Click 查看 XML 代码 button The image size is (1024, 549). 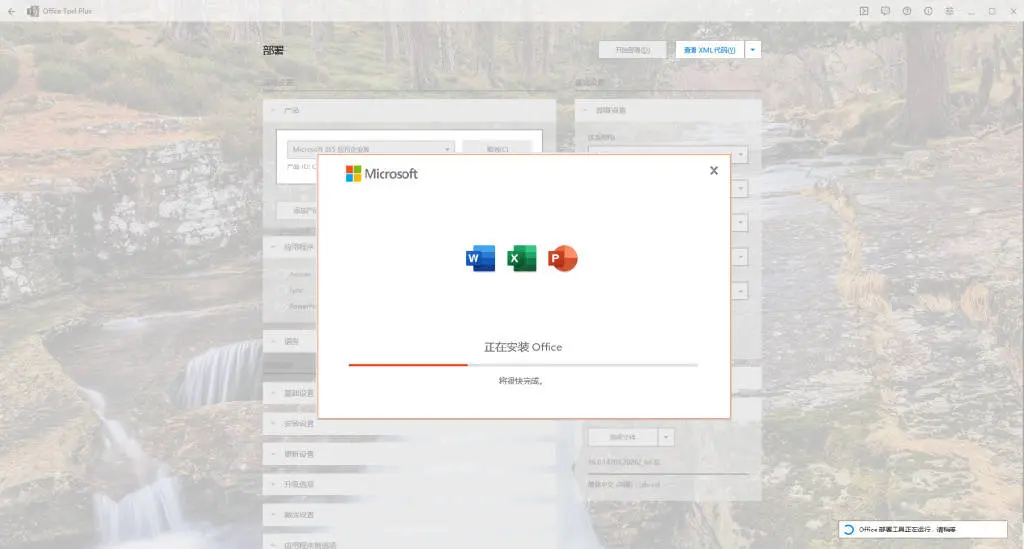(x=709, y=50)
